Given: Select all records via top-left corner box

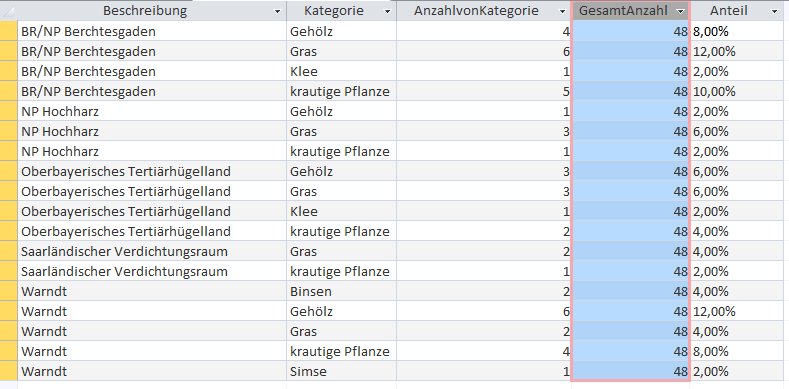Looking at the screenshot, I should (9, 11).
